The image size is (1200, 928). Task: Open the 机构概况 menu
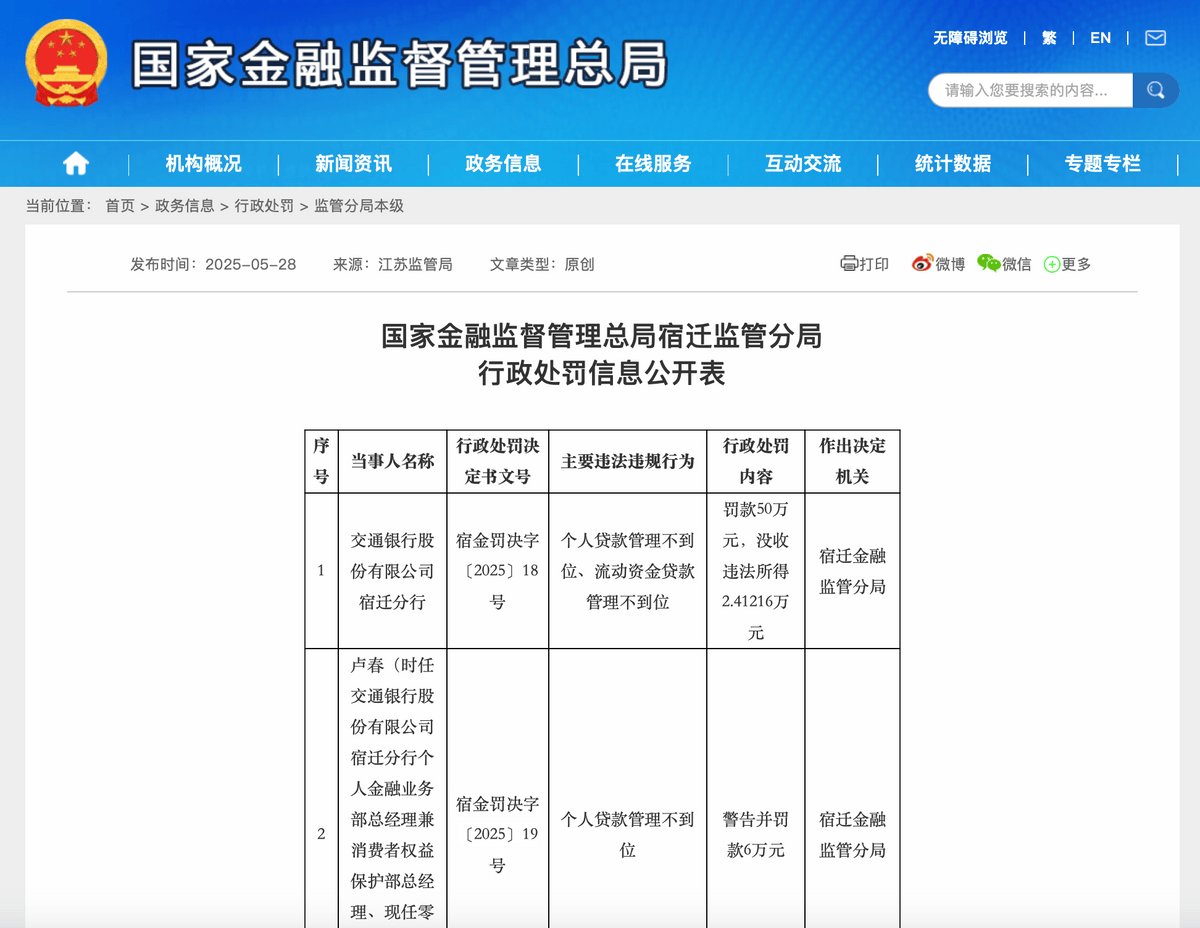(x=203, y=164)
